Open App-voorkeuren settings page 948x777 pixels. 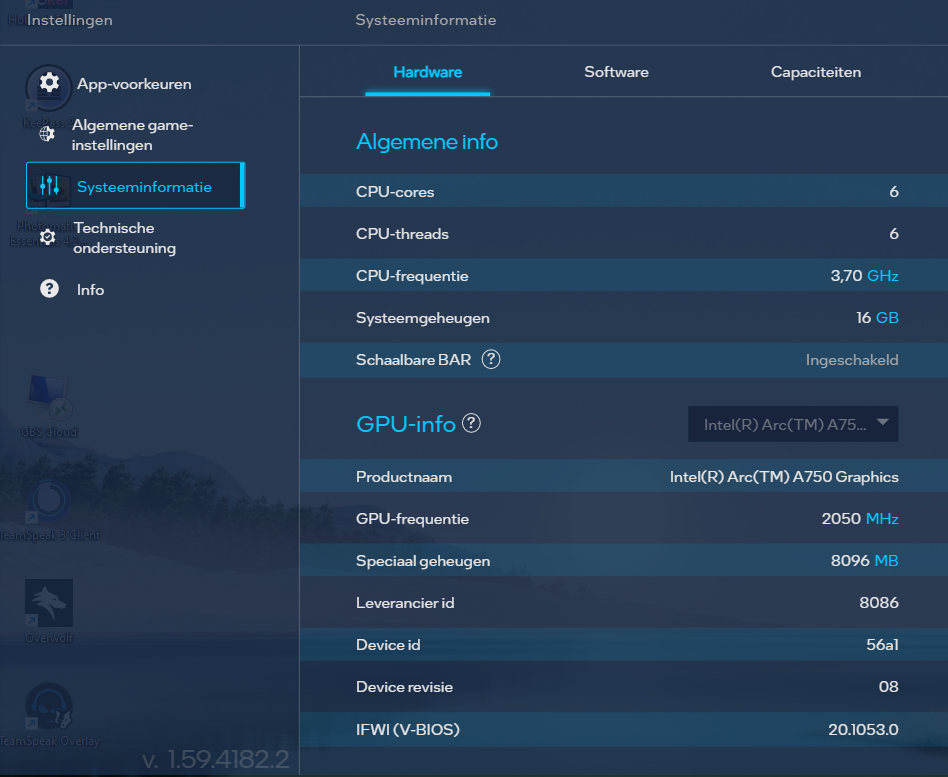(134, 84)
